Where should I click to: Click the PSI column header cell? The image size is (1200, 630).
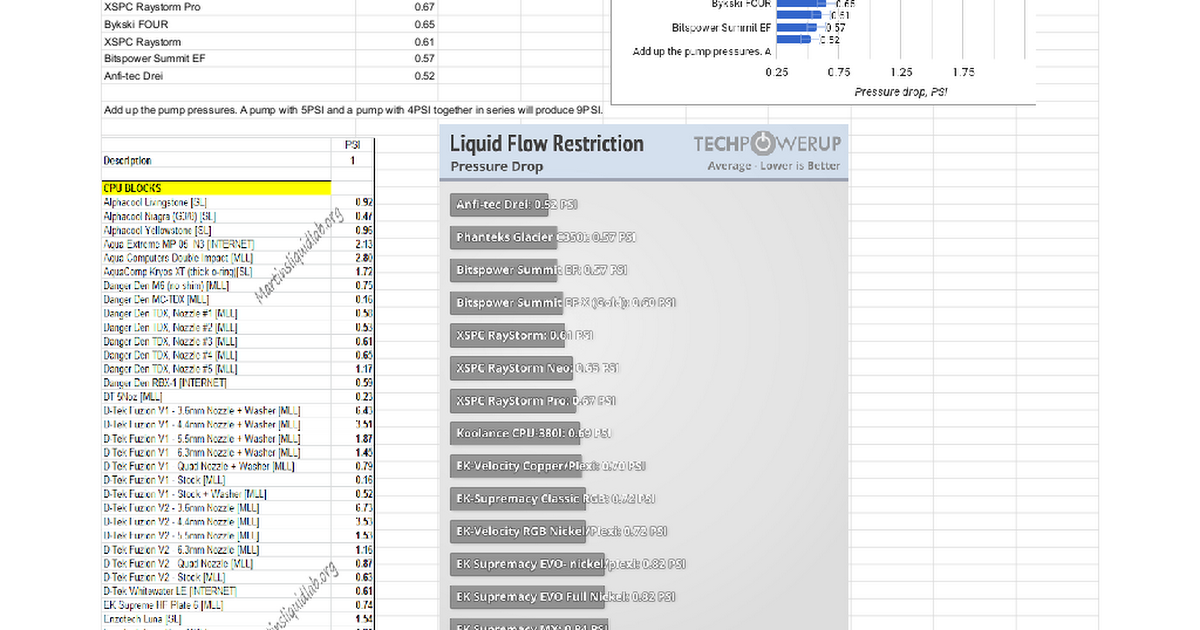pyautogui.click(x=352, y=144)
